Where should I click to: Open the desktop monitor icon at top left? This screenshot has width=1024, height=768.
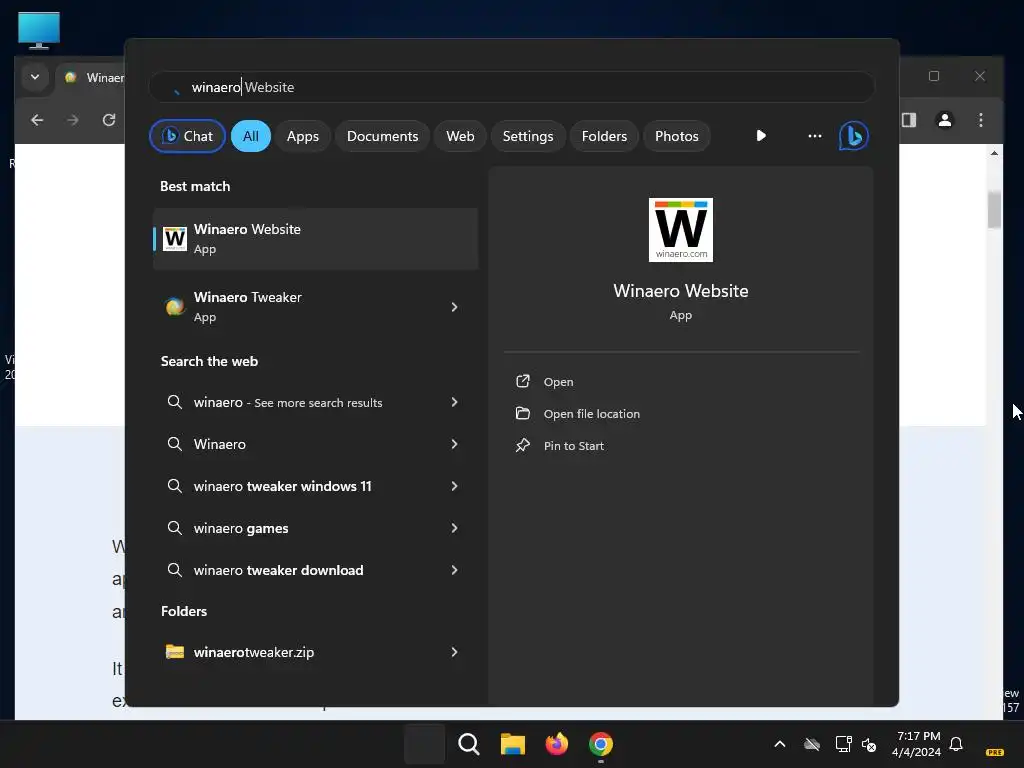click(x=39, y=30)
